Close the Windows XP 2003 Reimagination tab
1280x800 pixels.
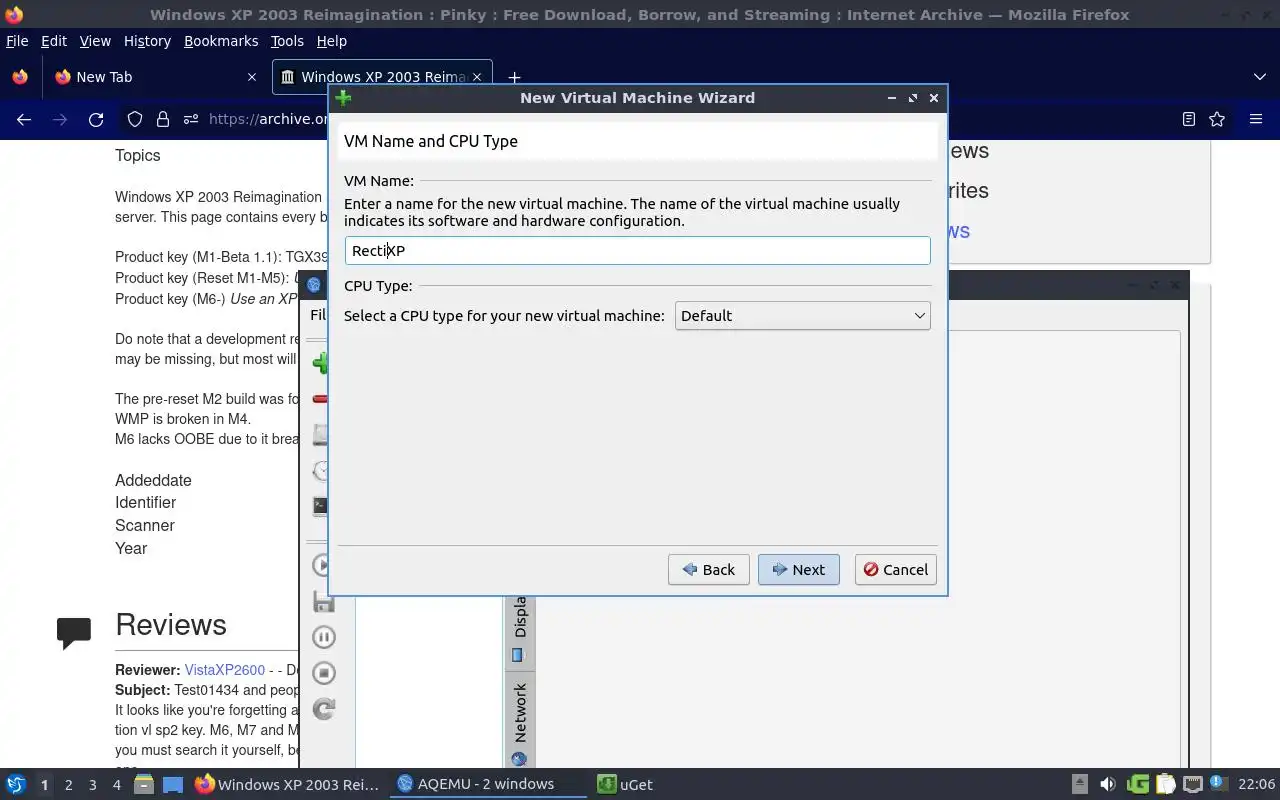(x=477, y=77)
